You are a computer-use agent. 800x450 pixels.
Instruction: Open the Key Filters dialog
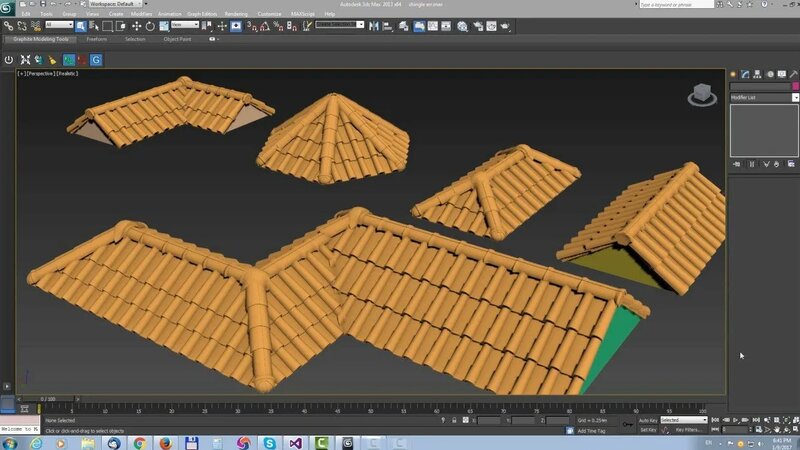[689, 430]
